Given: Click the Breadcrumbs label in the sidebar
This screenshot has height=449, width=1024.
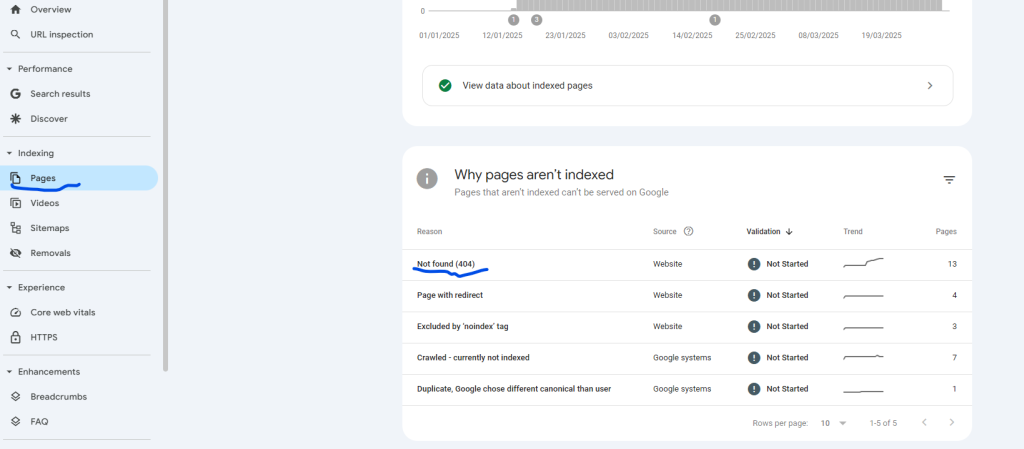Looking at the screenshot, I should click(59, 397).
